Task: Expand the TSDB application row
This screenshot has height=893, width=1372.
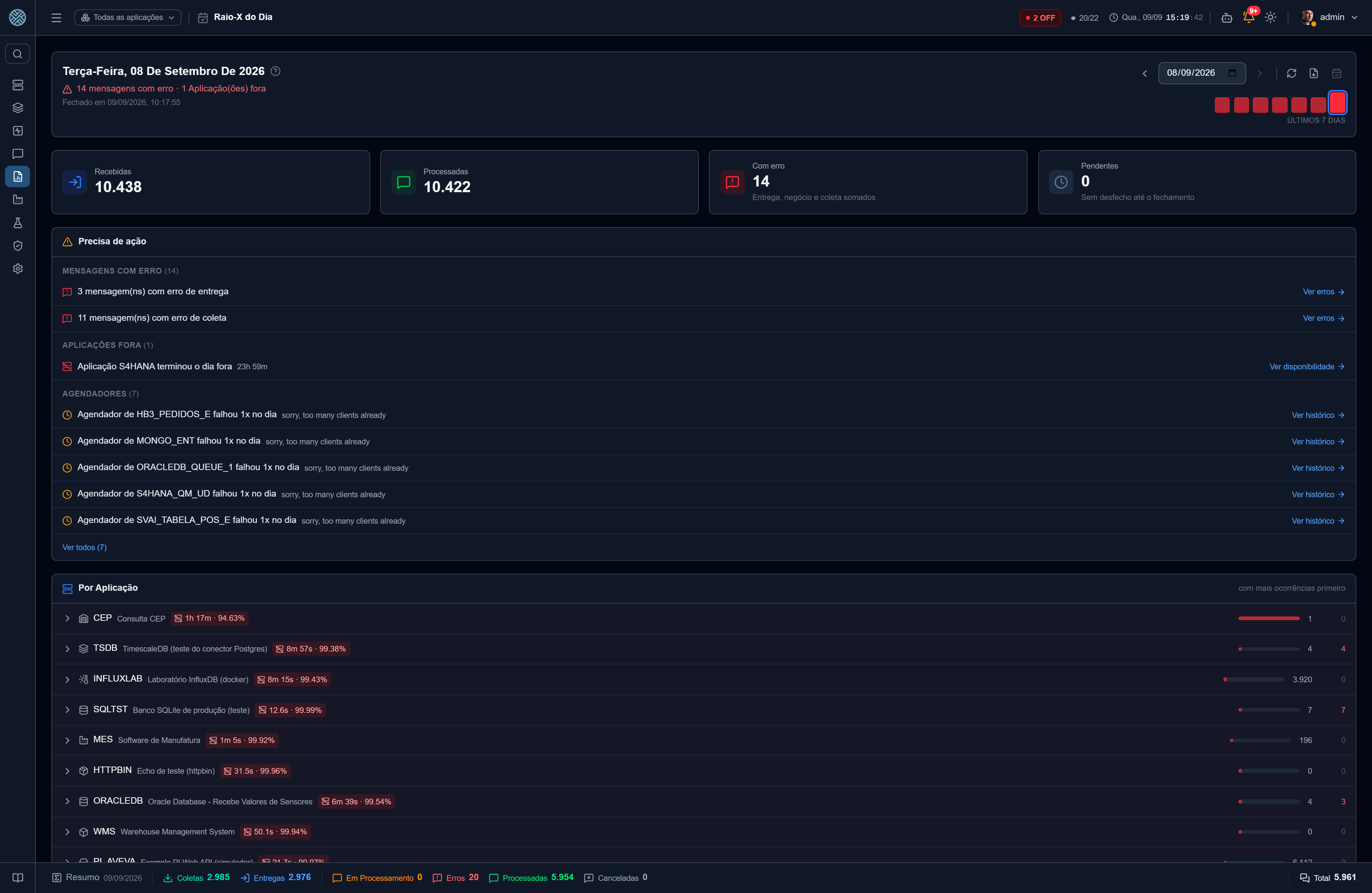Action: tap(68, 649)
